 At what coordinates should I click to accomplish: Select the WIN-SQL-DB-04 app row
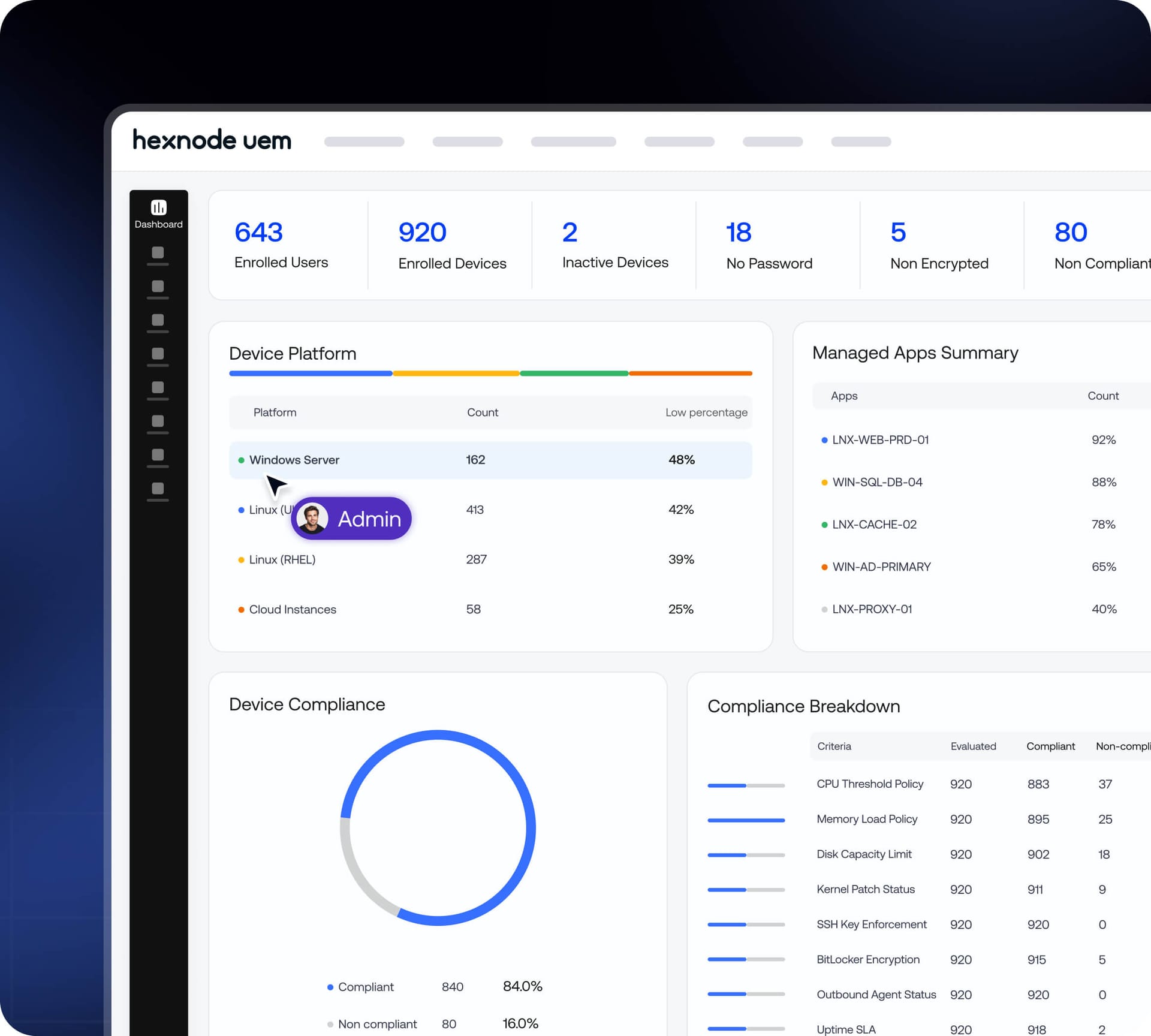[x=981, y=482]
